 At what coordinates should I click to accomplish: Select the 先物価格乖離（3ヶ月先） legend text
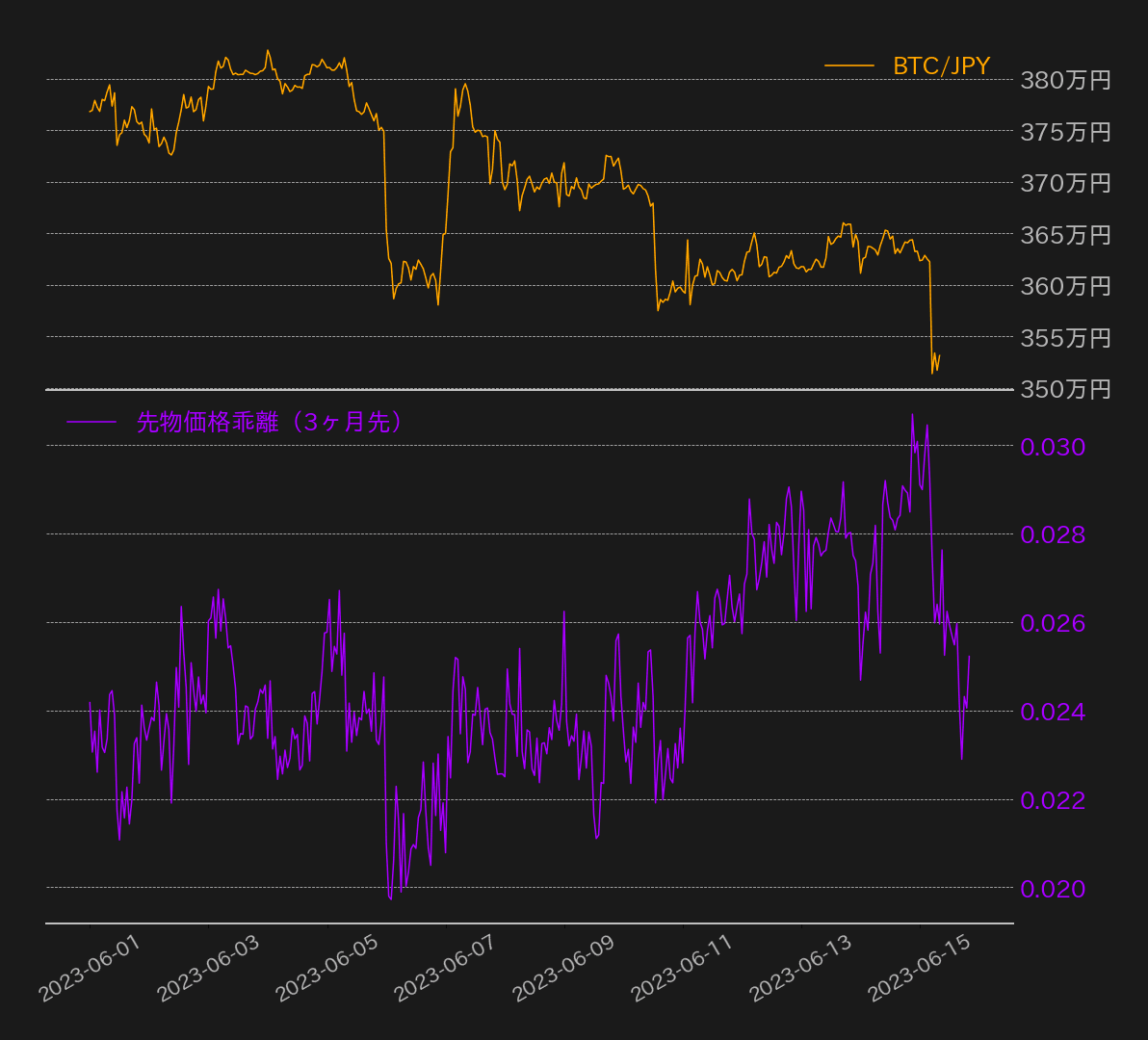pyautogui.click(x=270, y=422)
